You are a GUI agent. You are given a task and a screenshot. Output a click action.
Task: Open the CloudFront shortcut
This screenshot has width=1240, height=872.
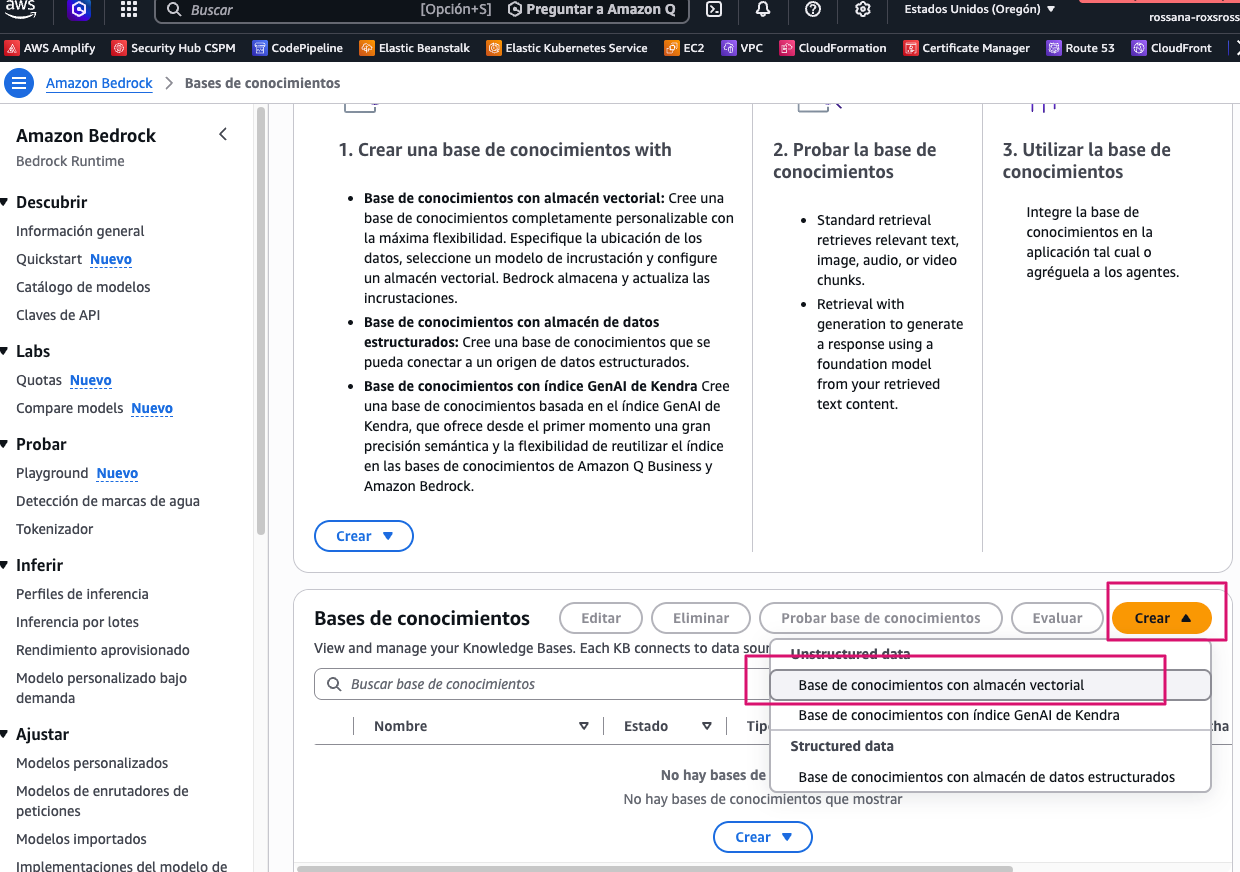tap(1172, 48)
